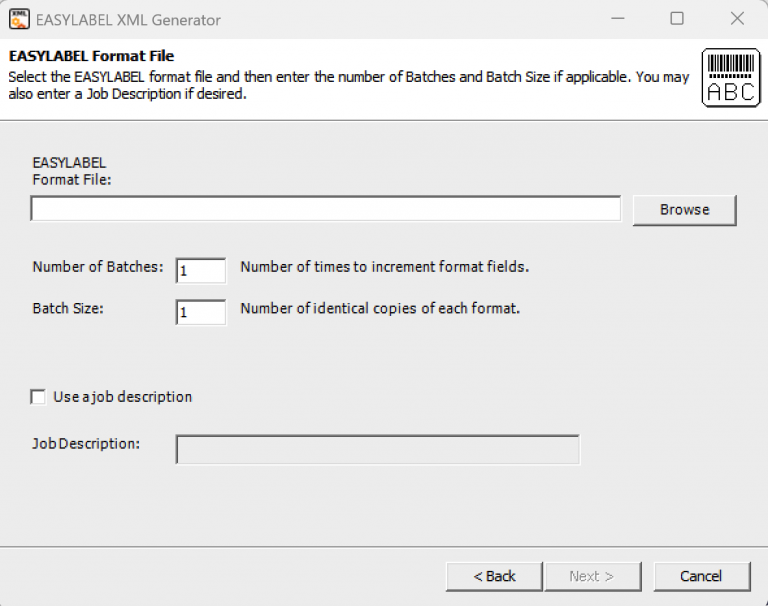
Task: Click the window title text in title bar
Action: point(130,20)
